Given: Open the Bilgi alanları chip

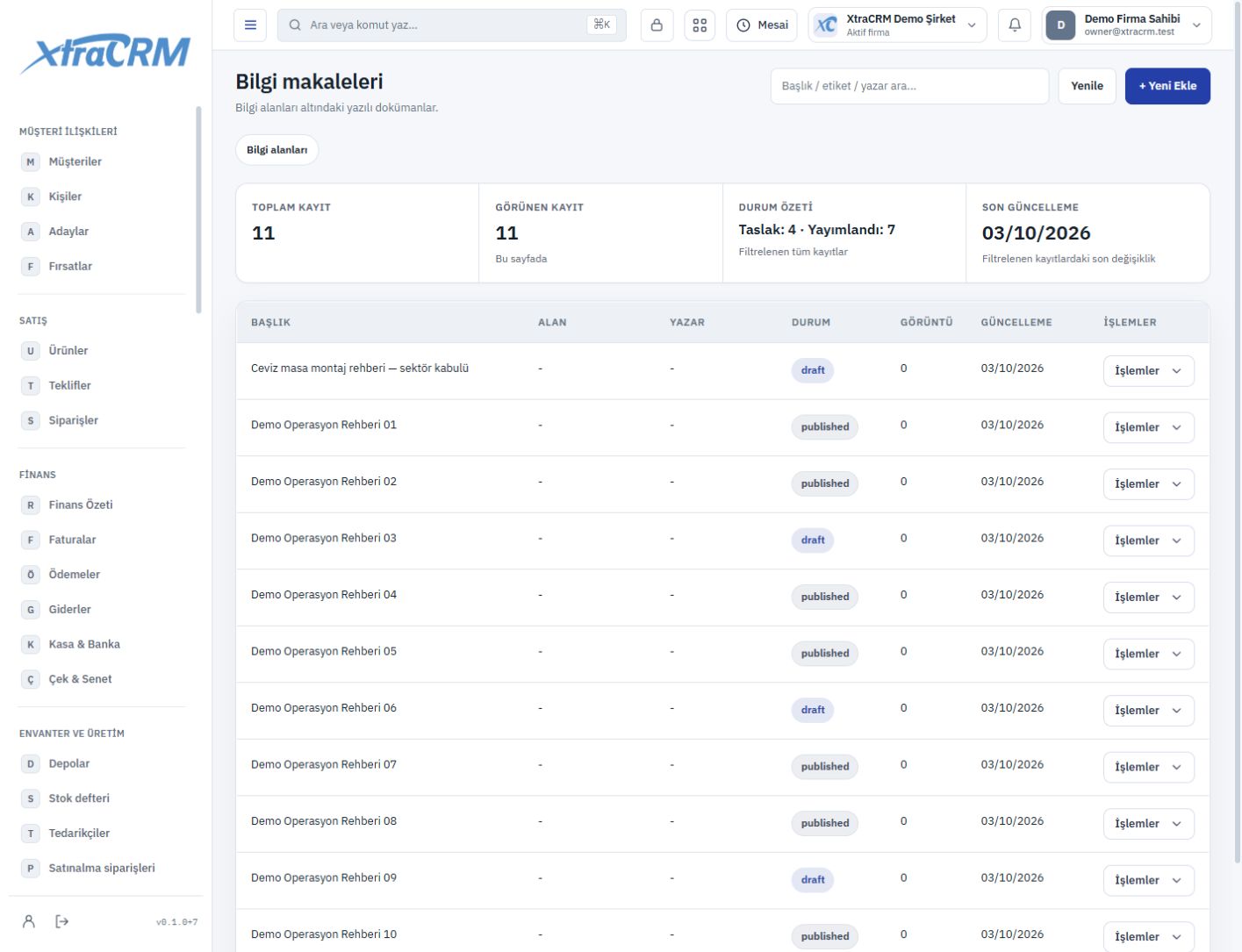Looking at the screenshot, I should (276, 150).
